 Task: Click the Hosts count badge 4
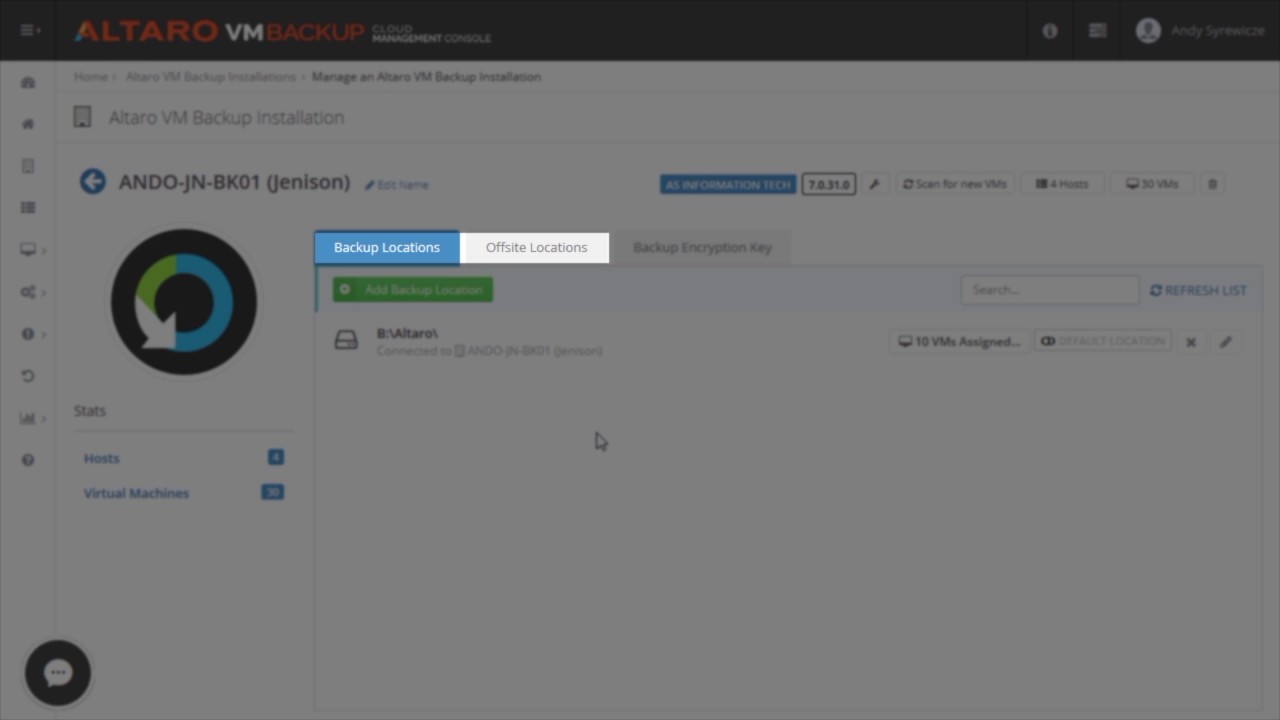(x=276, y=457)
